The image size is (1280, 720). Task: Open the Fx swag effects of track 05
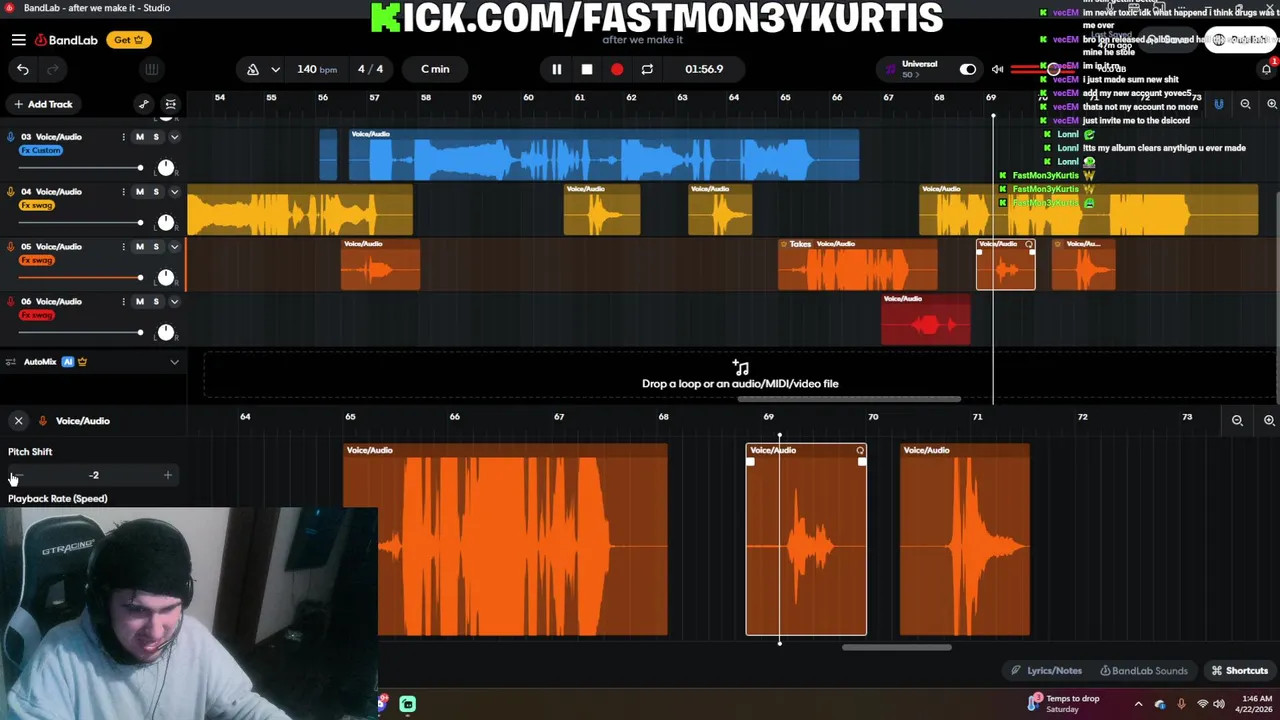[x=37, y=261]
